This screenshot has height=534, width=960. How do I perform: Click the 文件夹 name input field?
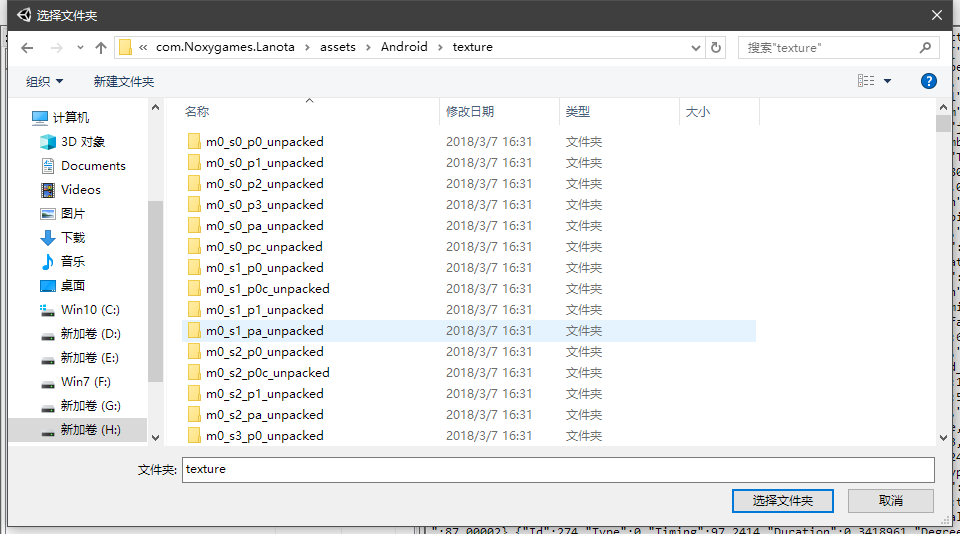[x=558, y=470]
